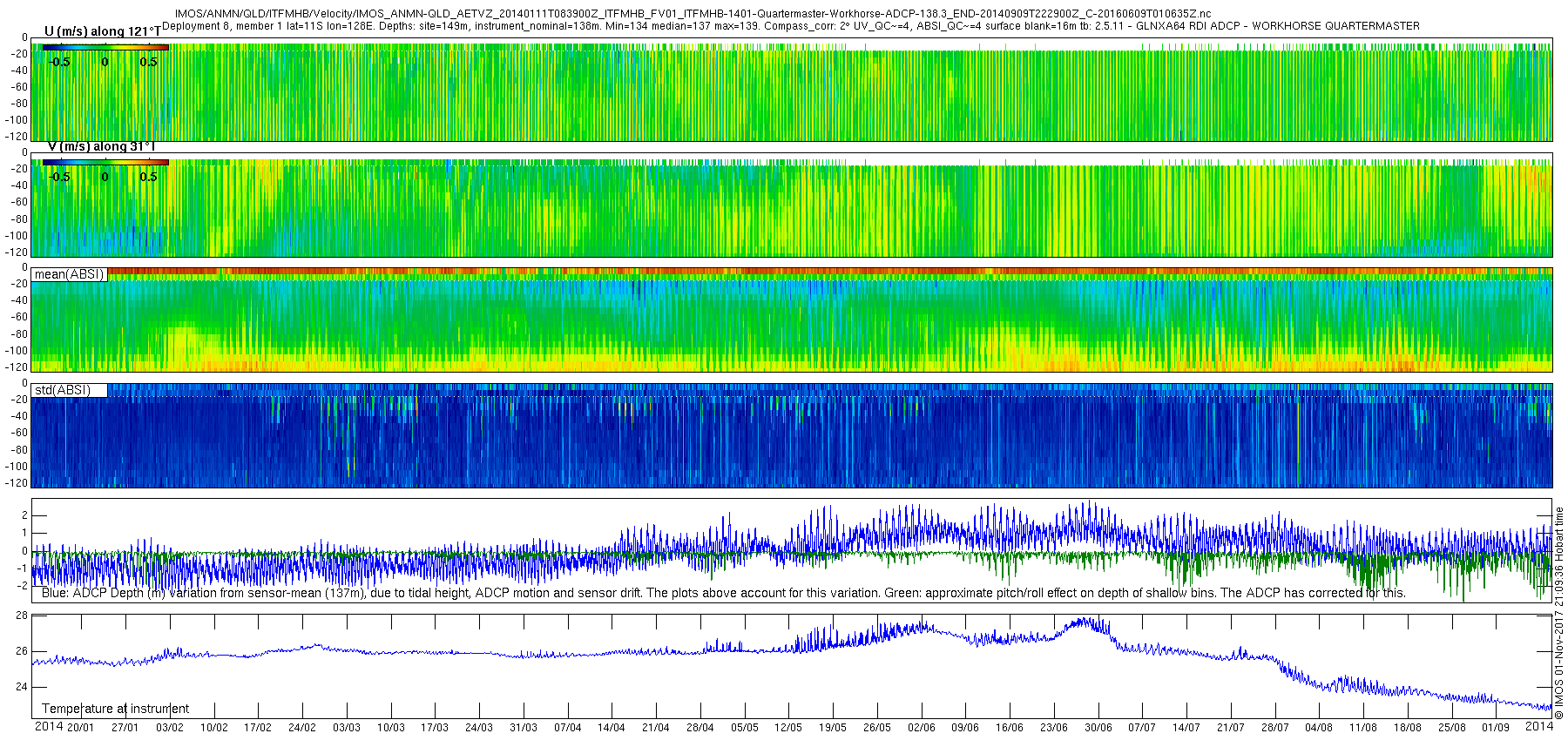Click the 24 tick on temperature axis
The image size is (1568, 740).
(22, 687)
